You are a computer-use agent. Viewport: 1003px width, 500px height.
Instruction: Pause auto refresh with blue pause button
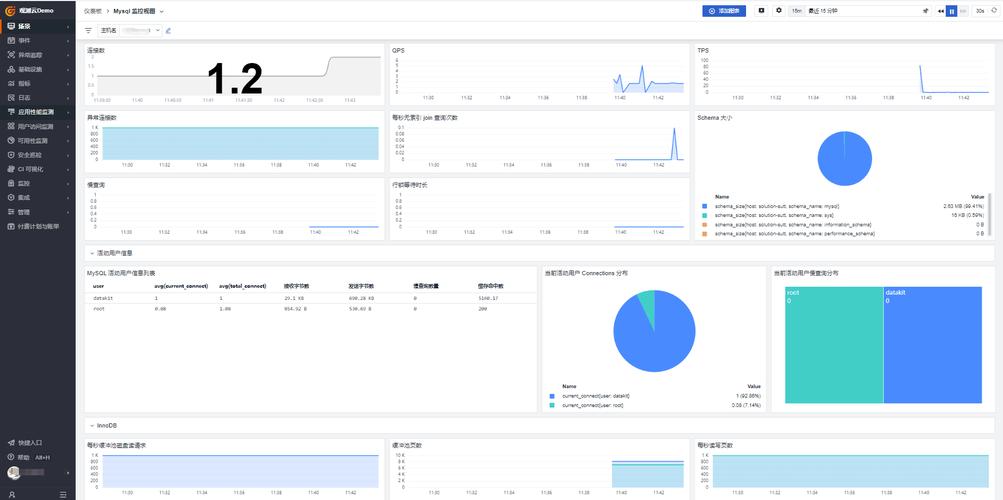[951, 11]
